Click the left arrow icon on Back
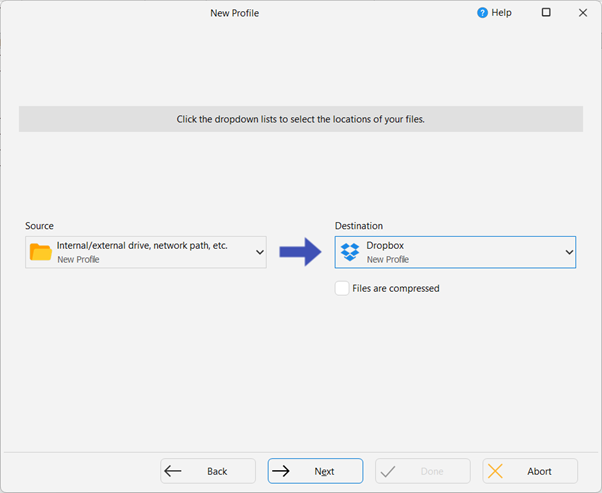Screen dimensions: 602x493 (x=174, y=471)
